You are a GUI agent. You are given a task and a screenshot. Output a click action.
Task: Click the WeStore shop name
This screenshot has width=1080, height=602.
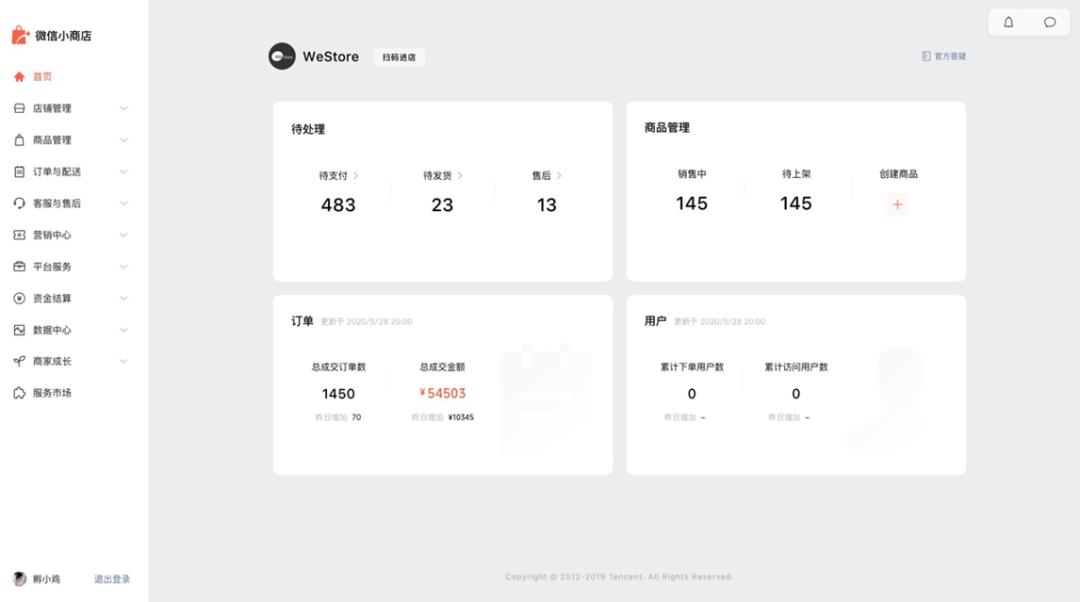click(331, 56)
